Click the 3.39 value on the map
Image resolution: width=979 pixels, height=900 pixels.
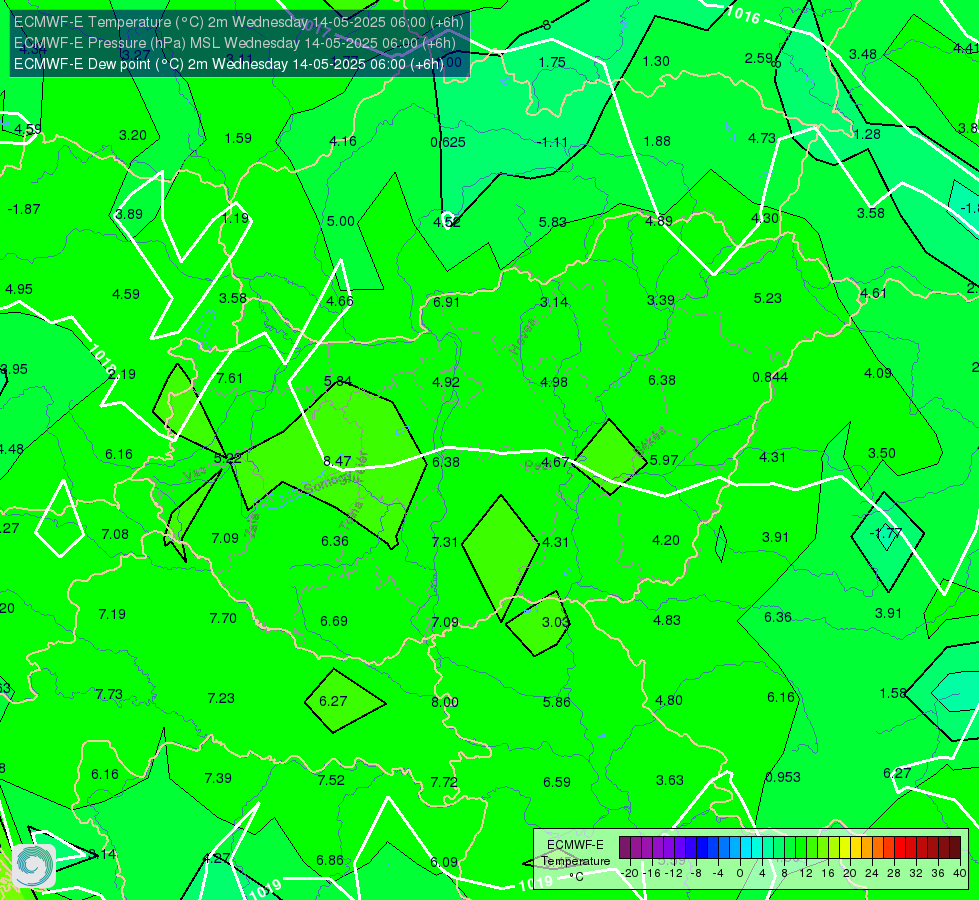pos(661,300)
